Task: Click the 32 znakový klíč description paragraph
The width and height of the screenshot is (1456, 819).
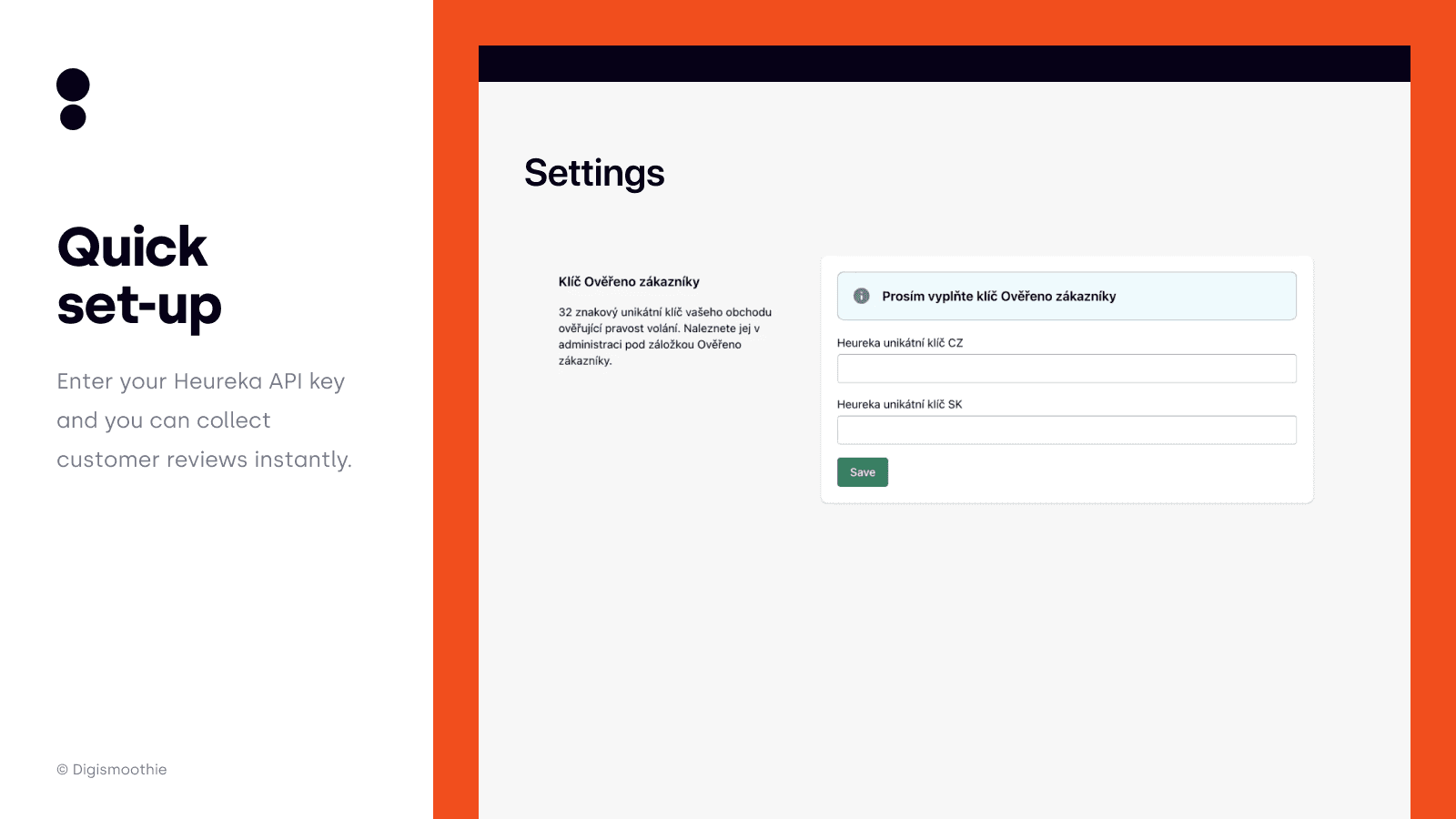Action: (664, 337)
